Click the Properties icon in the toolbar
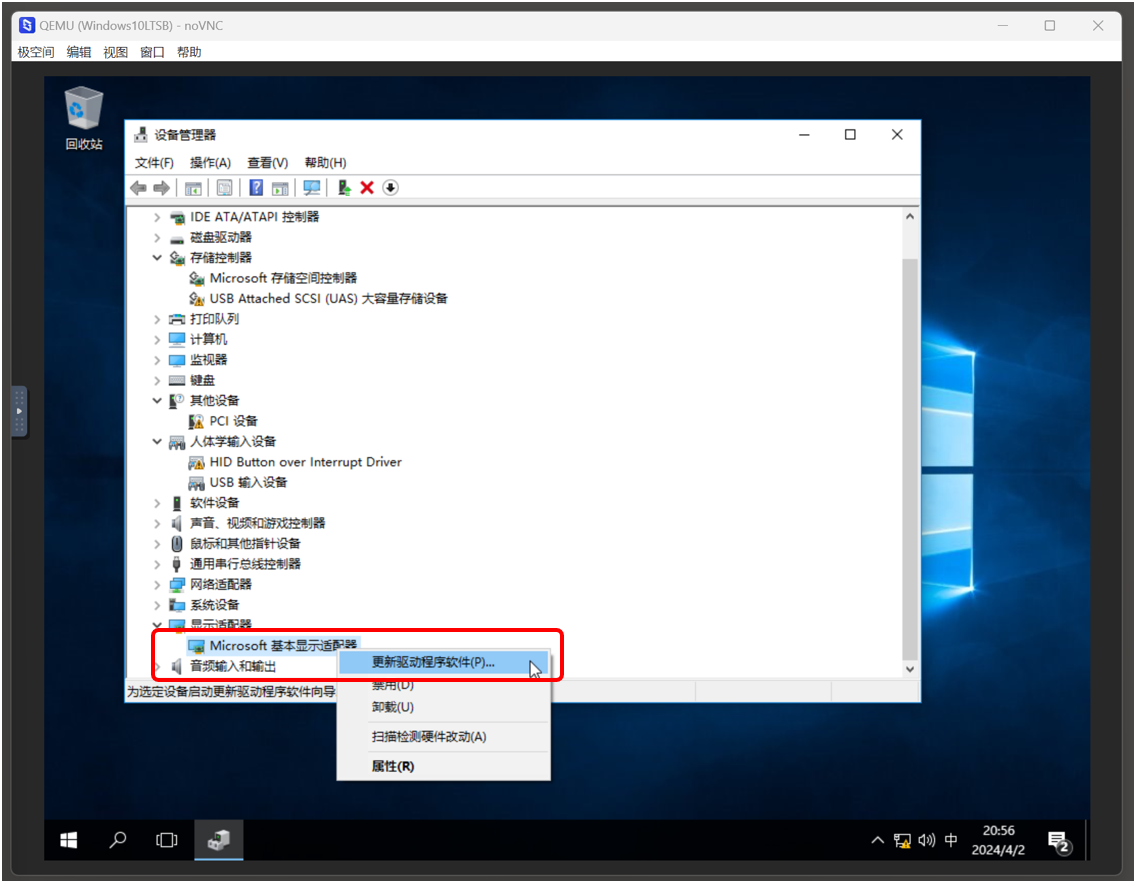Image resolution: width=1134 pixels, height=881 pixels. [x=224, y=187]
